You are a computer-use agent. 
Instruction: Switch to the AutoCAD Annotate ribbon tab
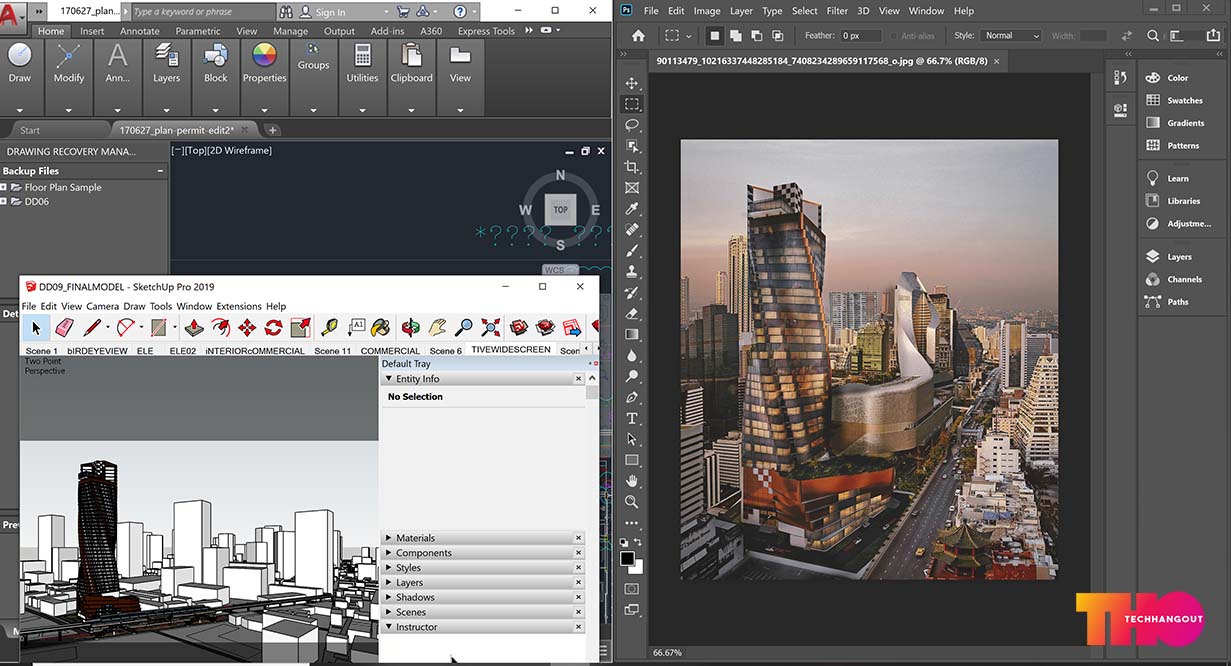click(x=140, y=31)
